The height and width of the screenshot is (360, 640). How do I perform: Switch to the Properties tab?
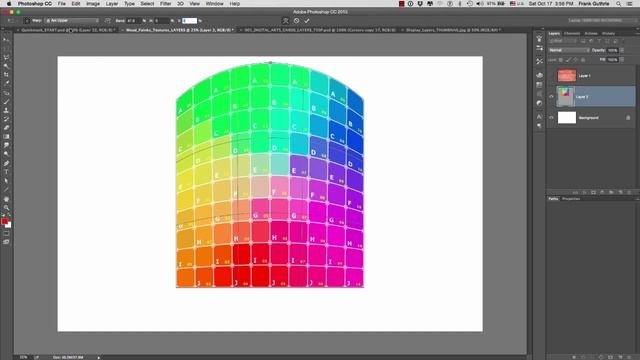[x=571, y=199]
